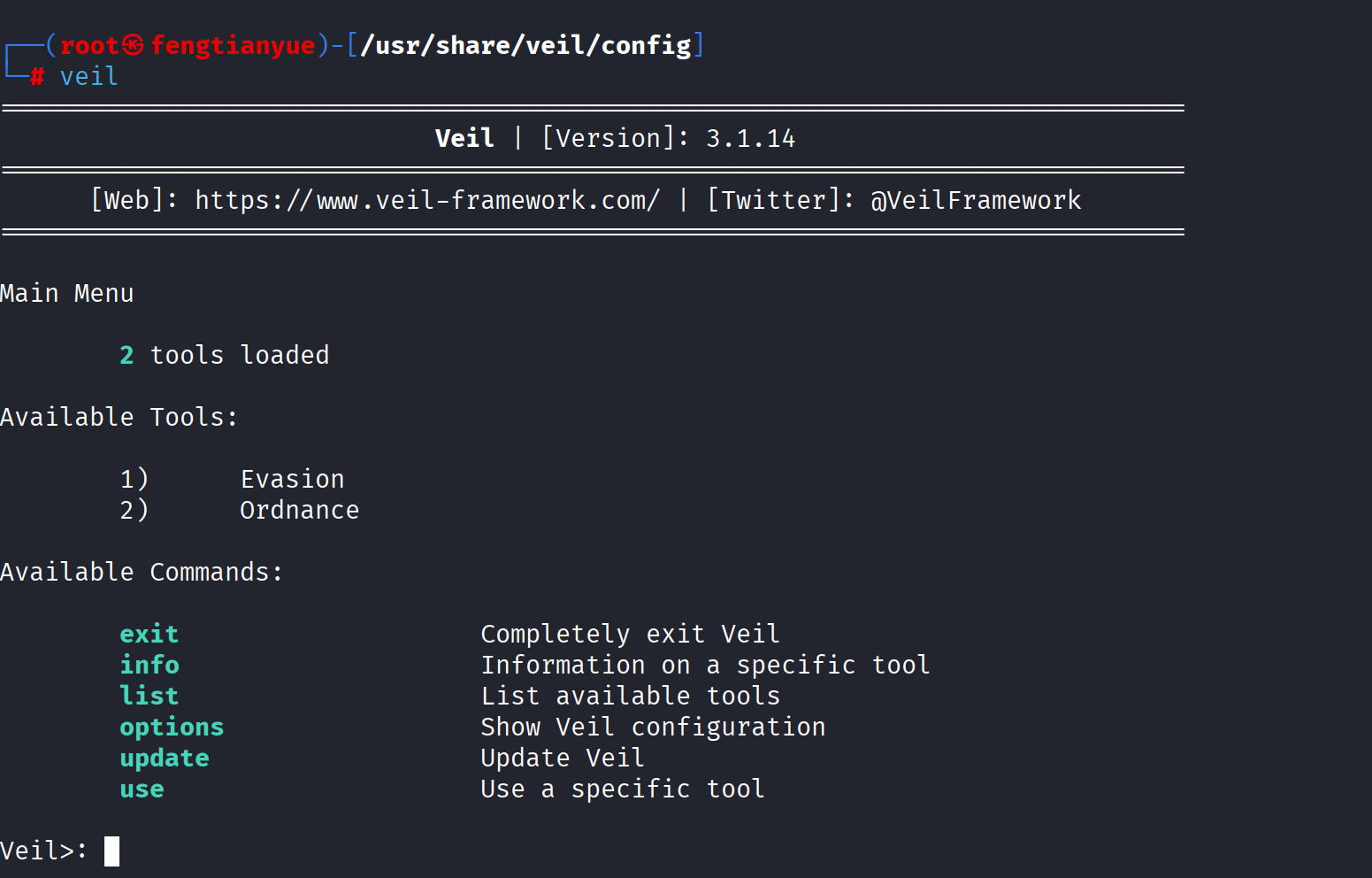Click the '2 tools loaded' message
The image size is (1372, 878).
(x=225, y=355)
